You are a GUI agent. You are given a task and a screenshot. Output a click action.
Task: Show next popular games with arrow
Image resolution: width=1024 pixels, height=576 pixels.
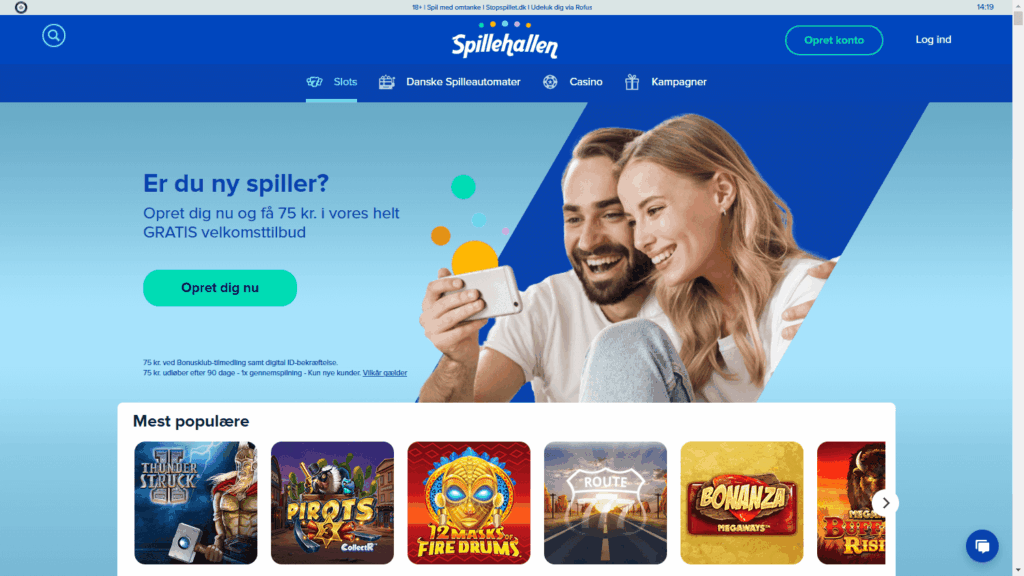point(886,503)
